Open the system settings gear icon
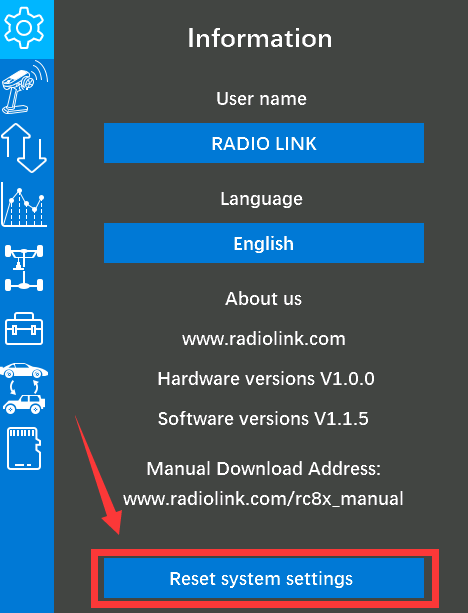The height and width of the screenshot is (613, 468). coord(24,27)
